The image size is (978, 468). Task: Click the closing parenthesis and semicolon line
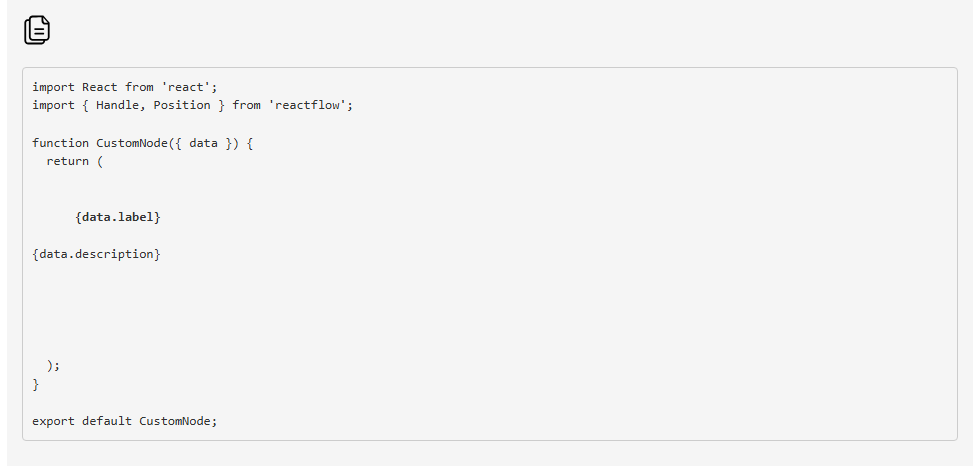[x=53, y=366]
